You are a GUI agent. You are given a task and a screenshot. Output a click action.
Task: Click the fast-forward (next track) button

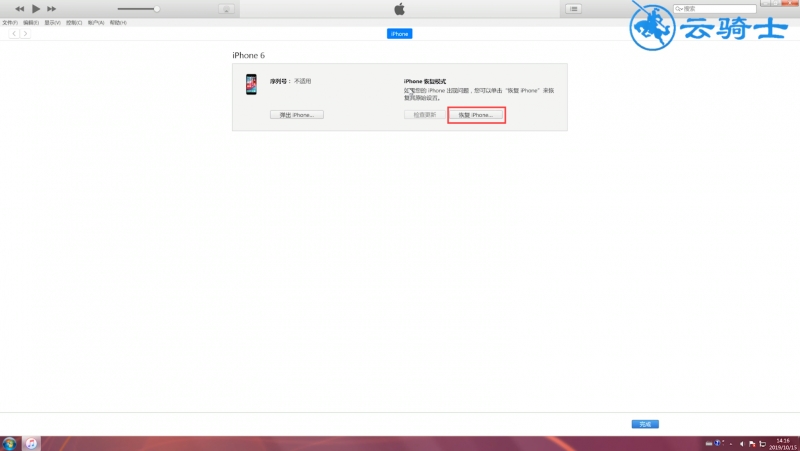(x=52, y=9)
